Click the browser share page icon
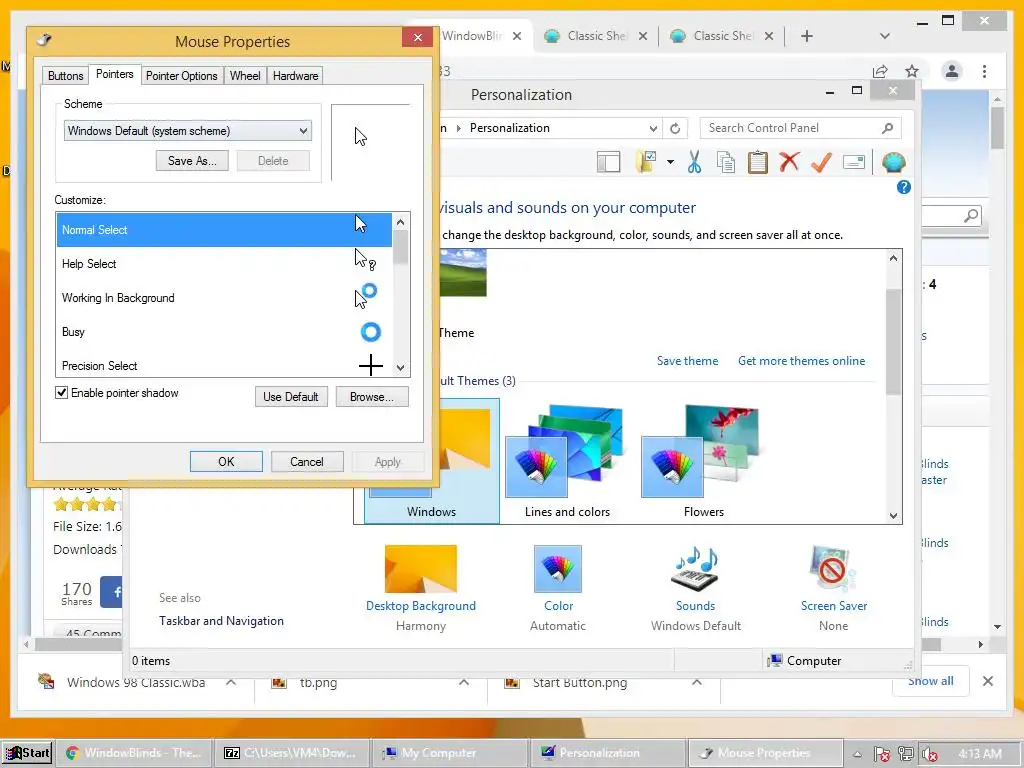The height and width of the screenshot is (768, 1024). point(880,71)
